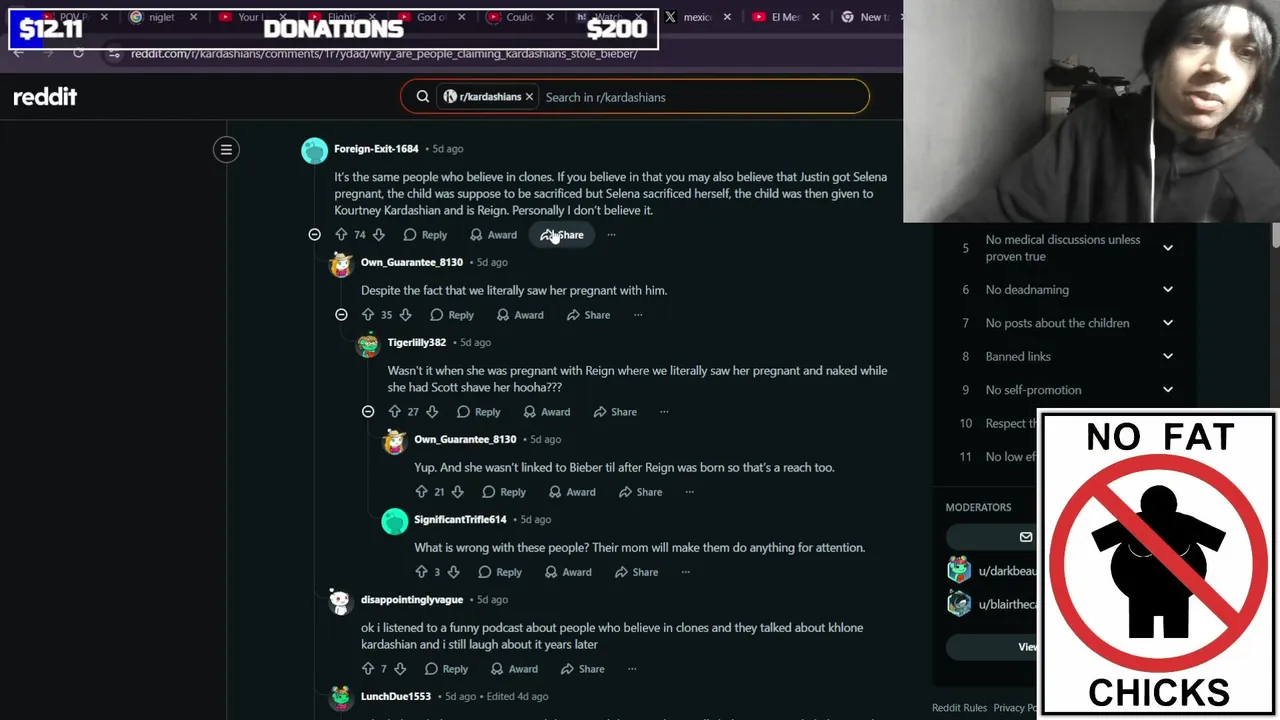Image resolution: width=1280 pixels, height=720 pixels.
Task: Remove the r/kardashians search filter chip
Action: pyautogui.click(x=529, y=97)
